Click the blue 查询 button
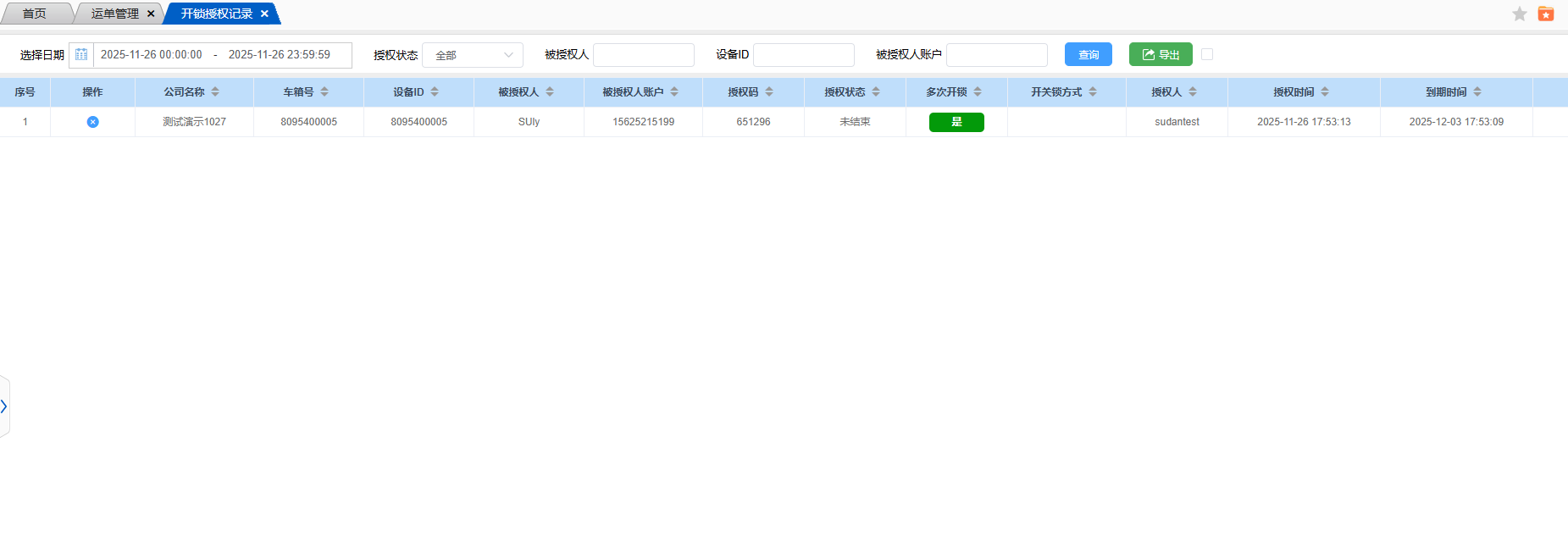The height and width of the screenshot is (536, 1568). (x=1088, y=54)
